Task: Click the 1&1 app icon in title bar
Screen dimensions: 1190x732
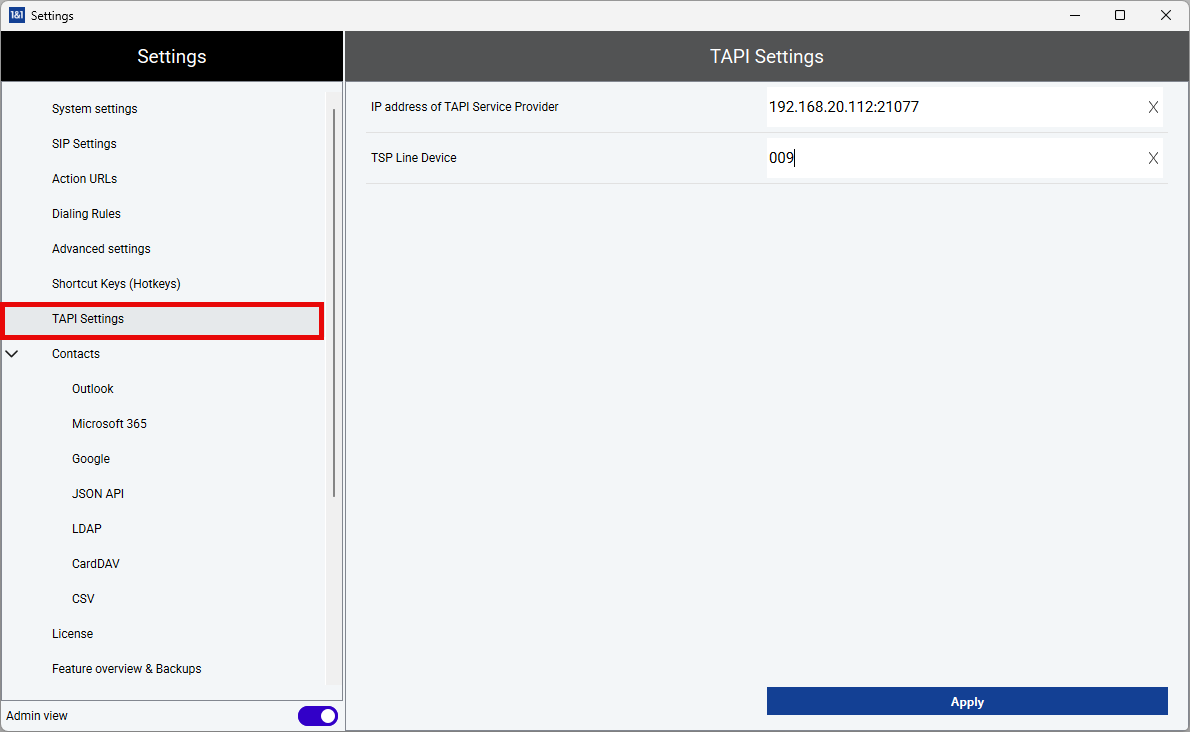Action: 16,15
